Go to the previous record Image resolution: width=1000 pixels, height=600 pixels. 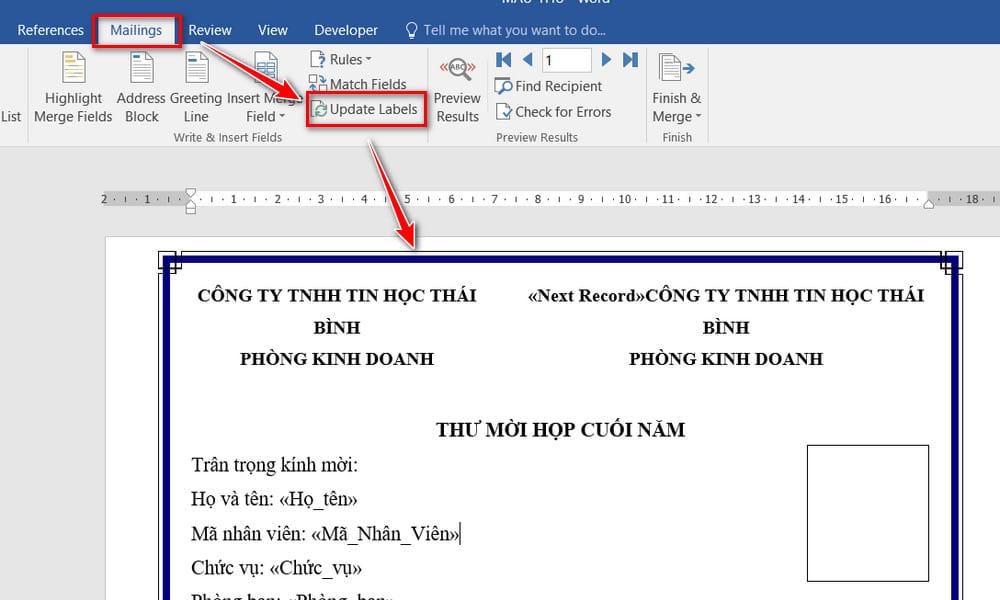tap(527, 60)
